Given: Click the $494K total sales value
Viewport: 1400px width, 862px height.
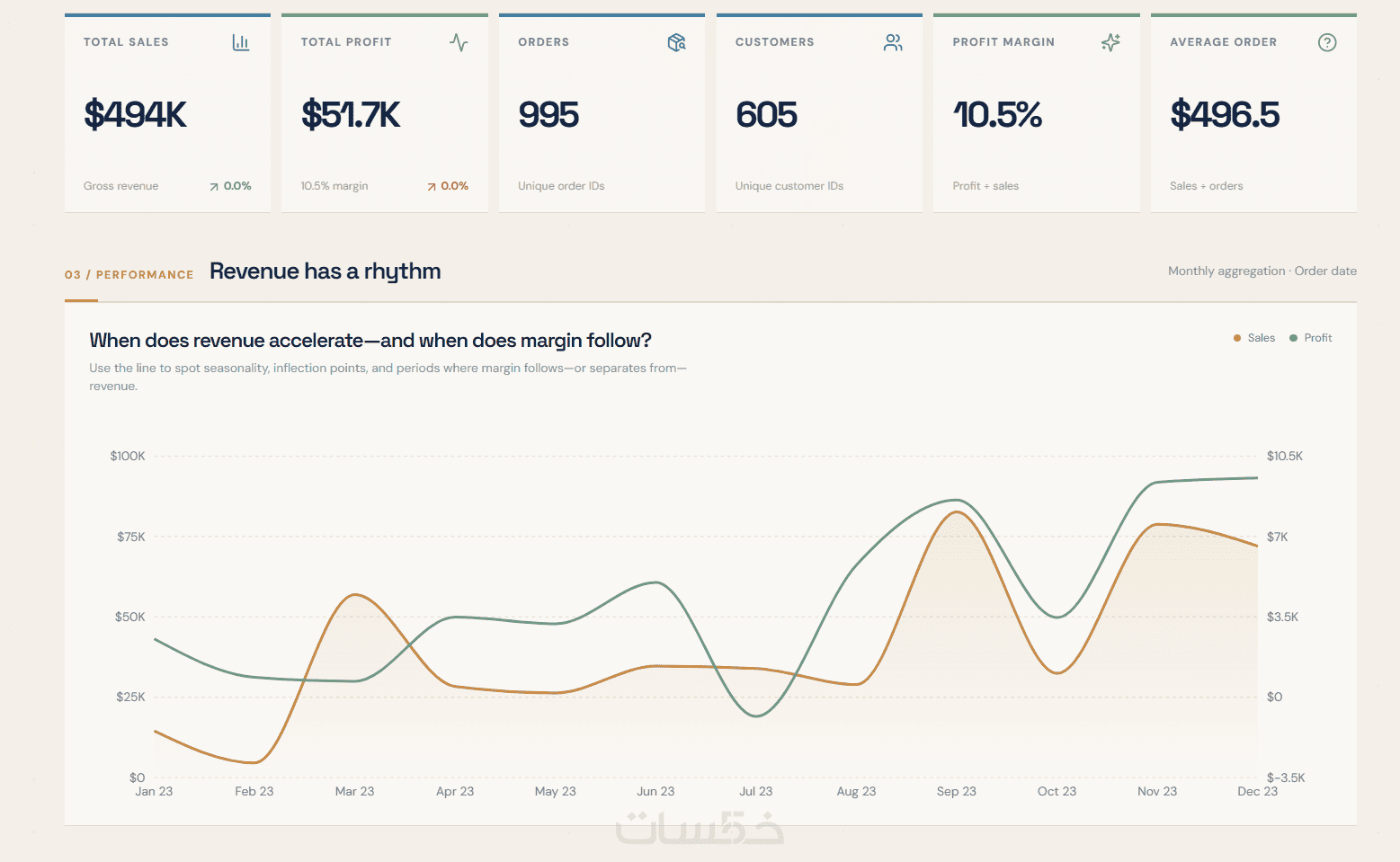Looking at the screenshot, I should 135,114.
